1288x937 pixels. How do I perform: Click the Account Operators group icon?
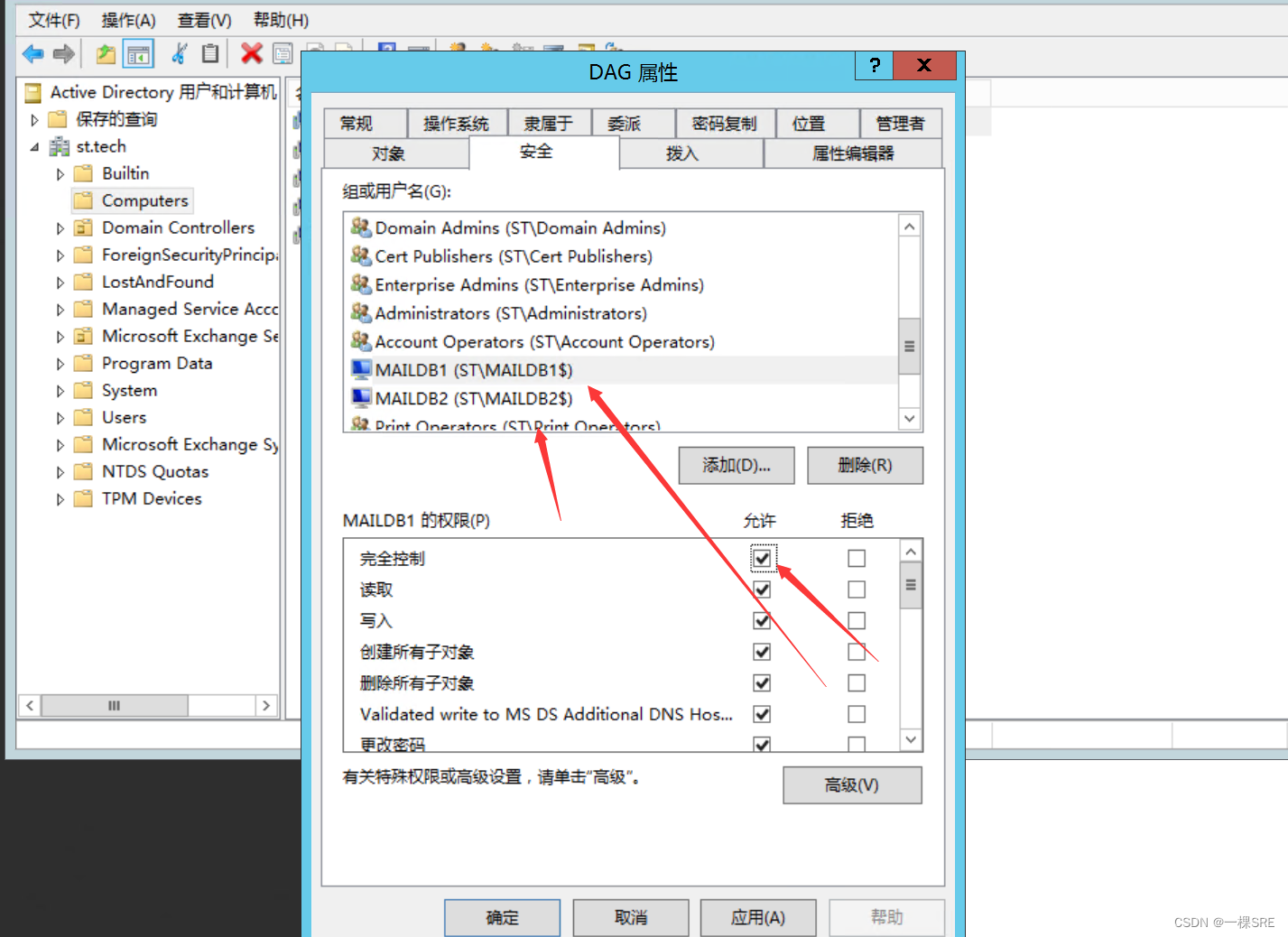tap(361, 341)
